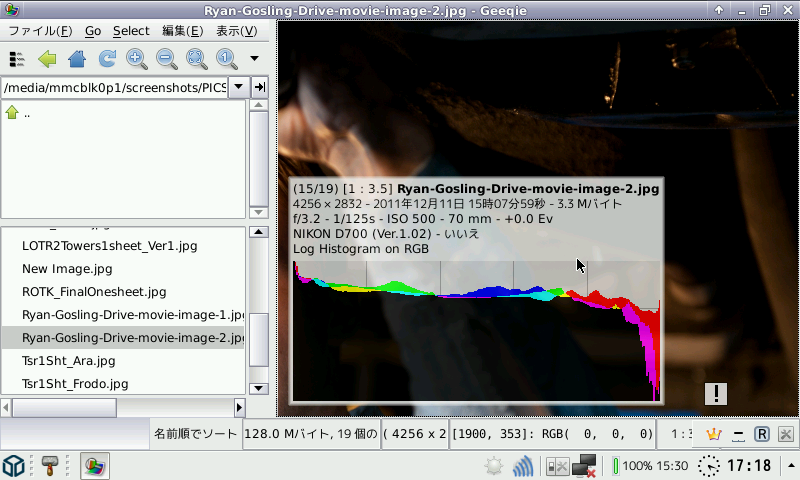Click file list scroll down arrow
The image size is (800, 480).
(259, 388)
